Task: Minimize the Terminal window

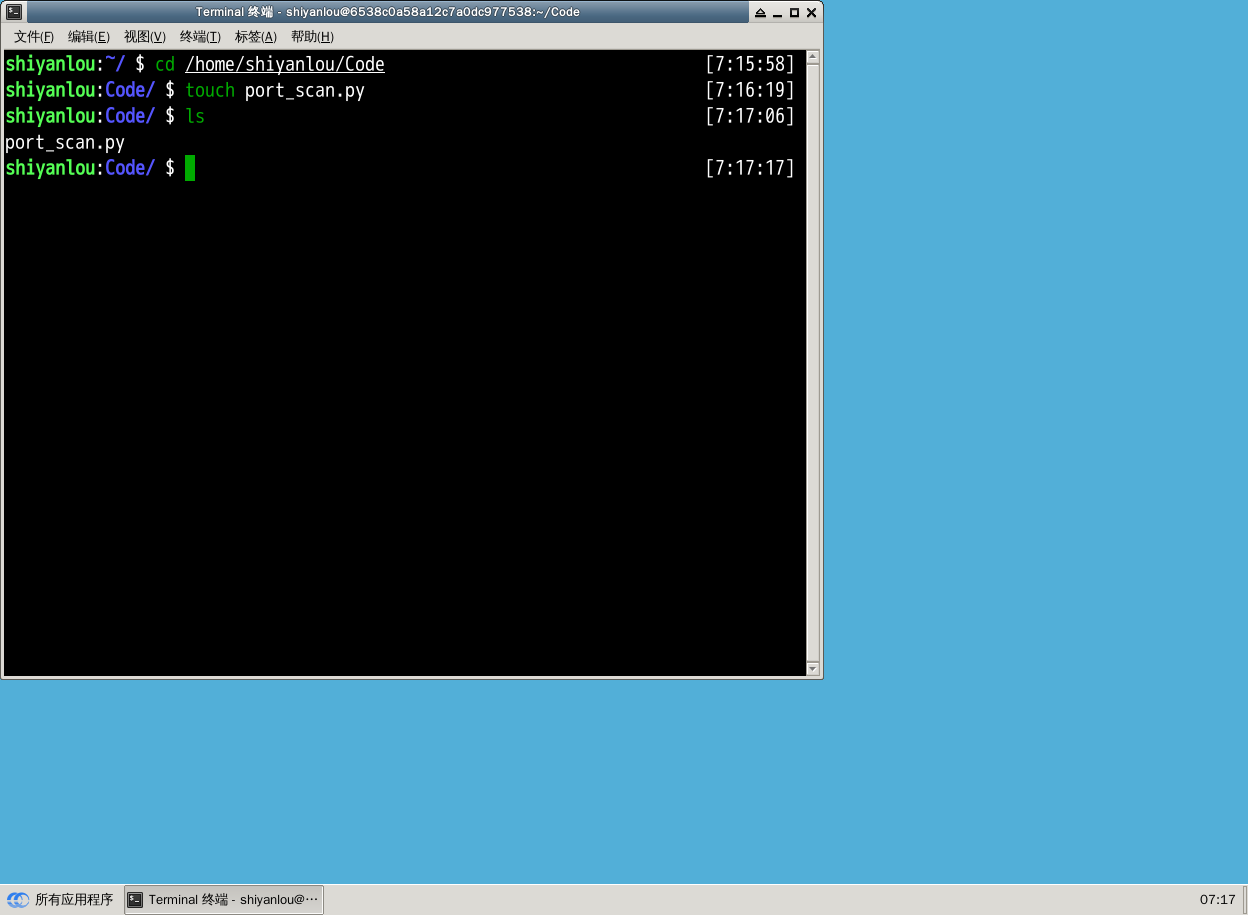Action: pyautogui.click(x=777, y=13)
